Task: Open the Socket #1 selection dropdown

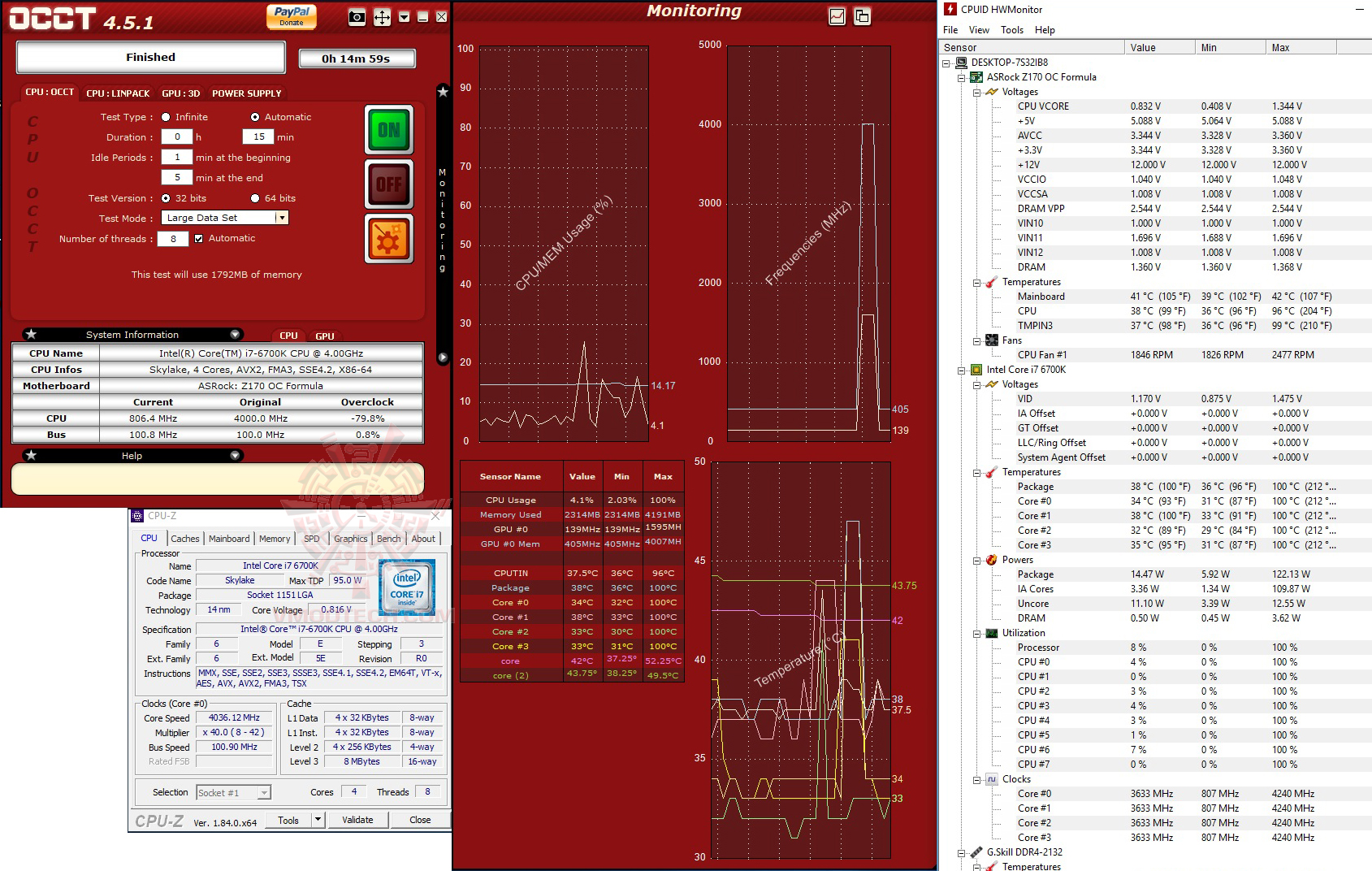Action: point(264,793)
